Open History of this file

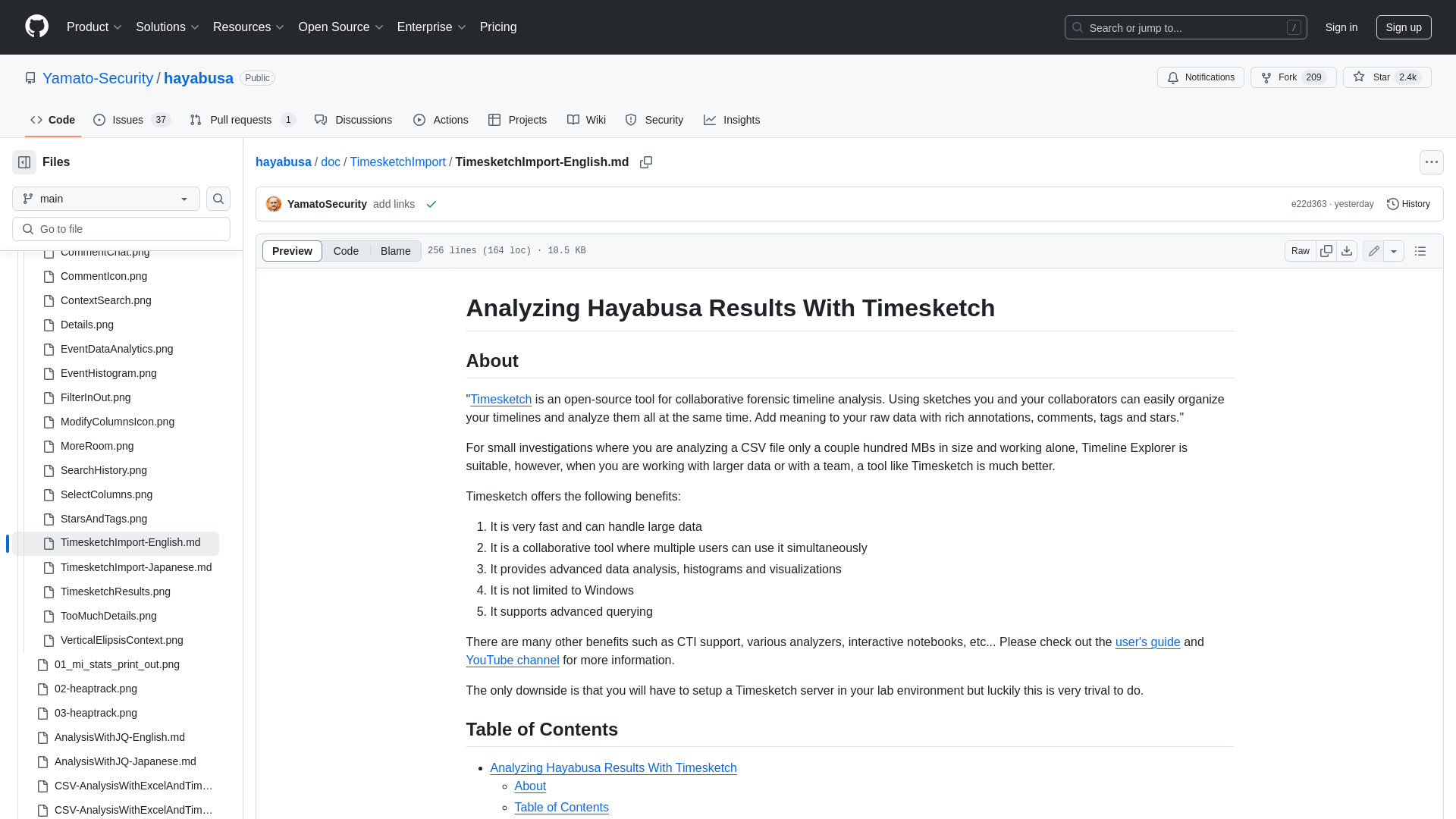pyautogui.click(x=1408, y=204)
